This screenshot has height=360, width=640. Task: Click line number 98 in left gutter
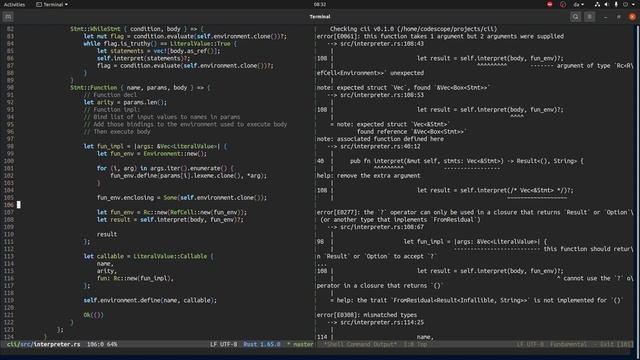(x=10, y=147)
